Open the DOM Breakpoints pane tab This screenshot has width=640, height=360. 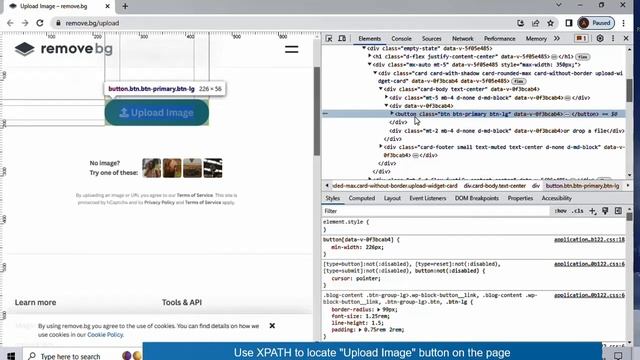coord(477,198)
